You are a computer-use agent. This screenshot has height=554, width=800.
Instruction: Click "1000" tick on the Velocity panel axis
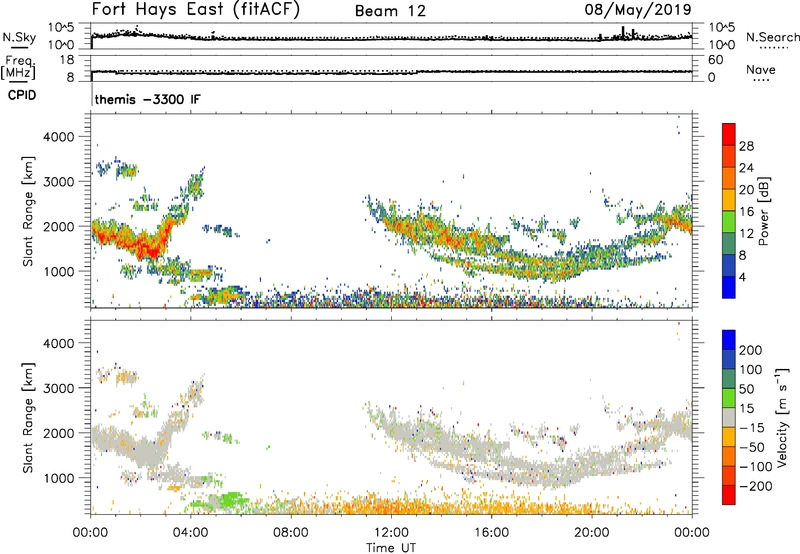pos(59,478)
